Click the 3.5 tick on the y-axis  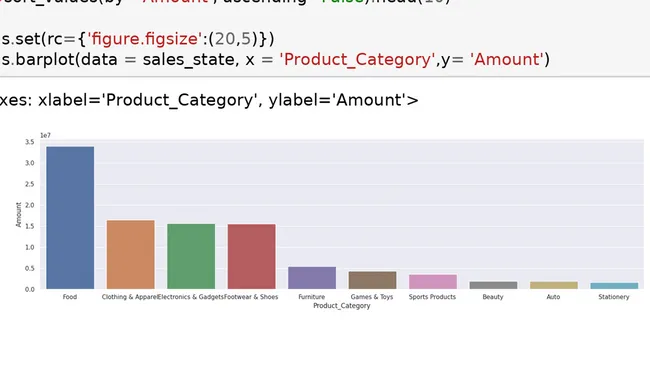click(29, 142)
